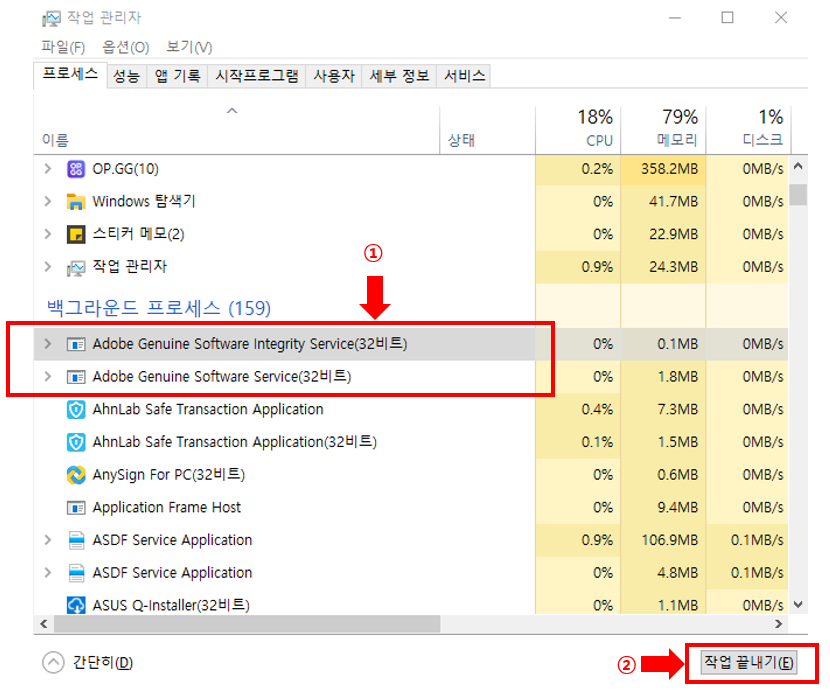830x690 pixels.
Task: Switch to the 시작프로그램 tab
Action: (x=257, y=76)
